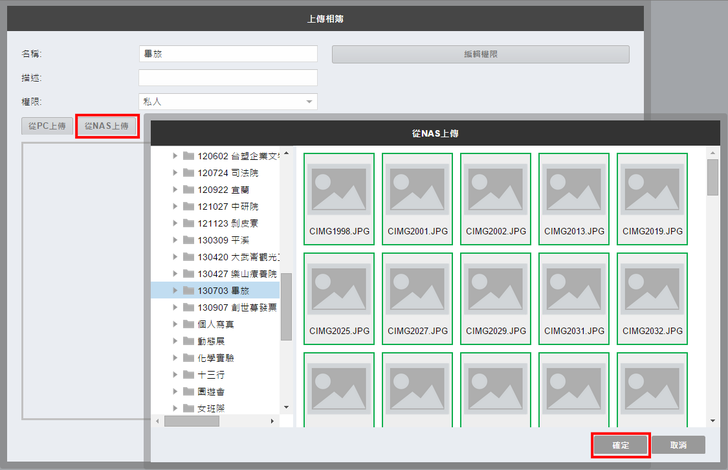Click the folder tree scroll-down arrow
This screenshot has width=728, height=470.
point(286,407)
